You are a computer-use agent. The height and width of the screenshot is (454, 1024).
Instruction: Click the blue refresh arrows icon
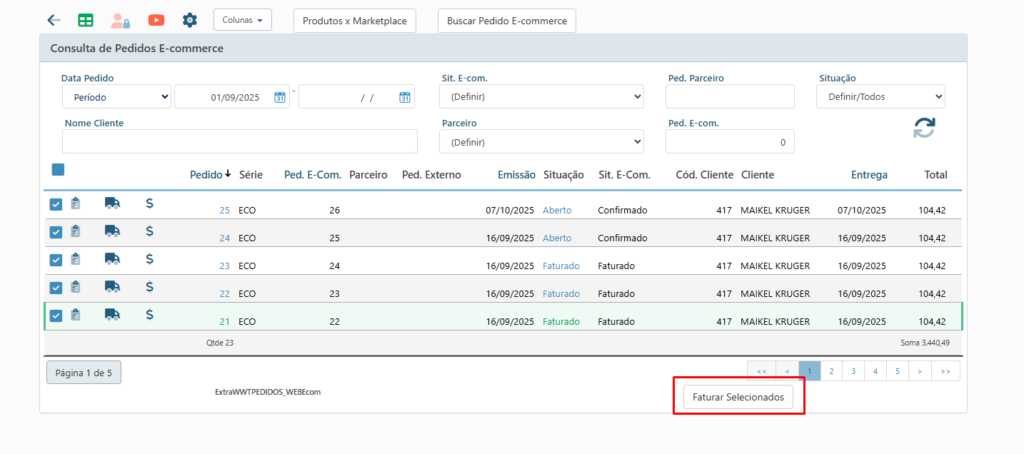[924, 128]
